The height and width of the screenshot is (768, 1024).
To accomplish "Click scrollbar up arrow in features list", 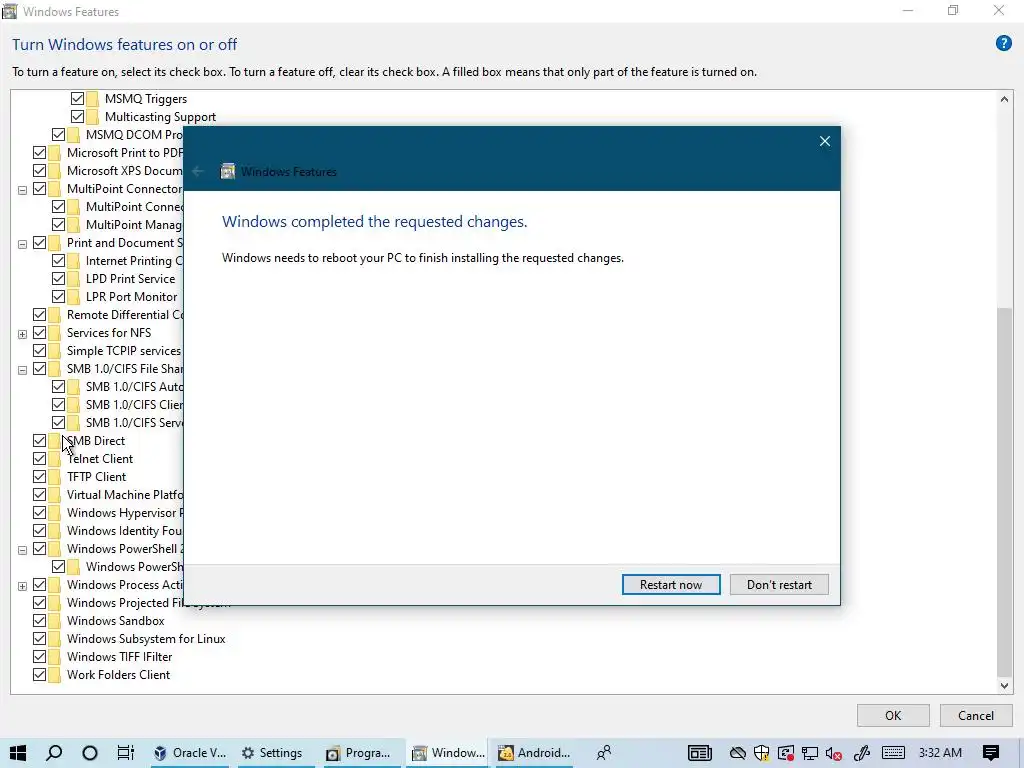I will click(x=1004, y=99).
